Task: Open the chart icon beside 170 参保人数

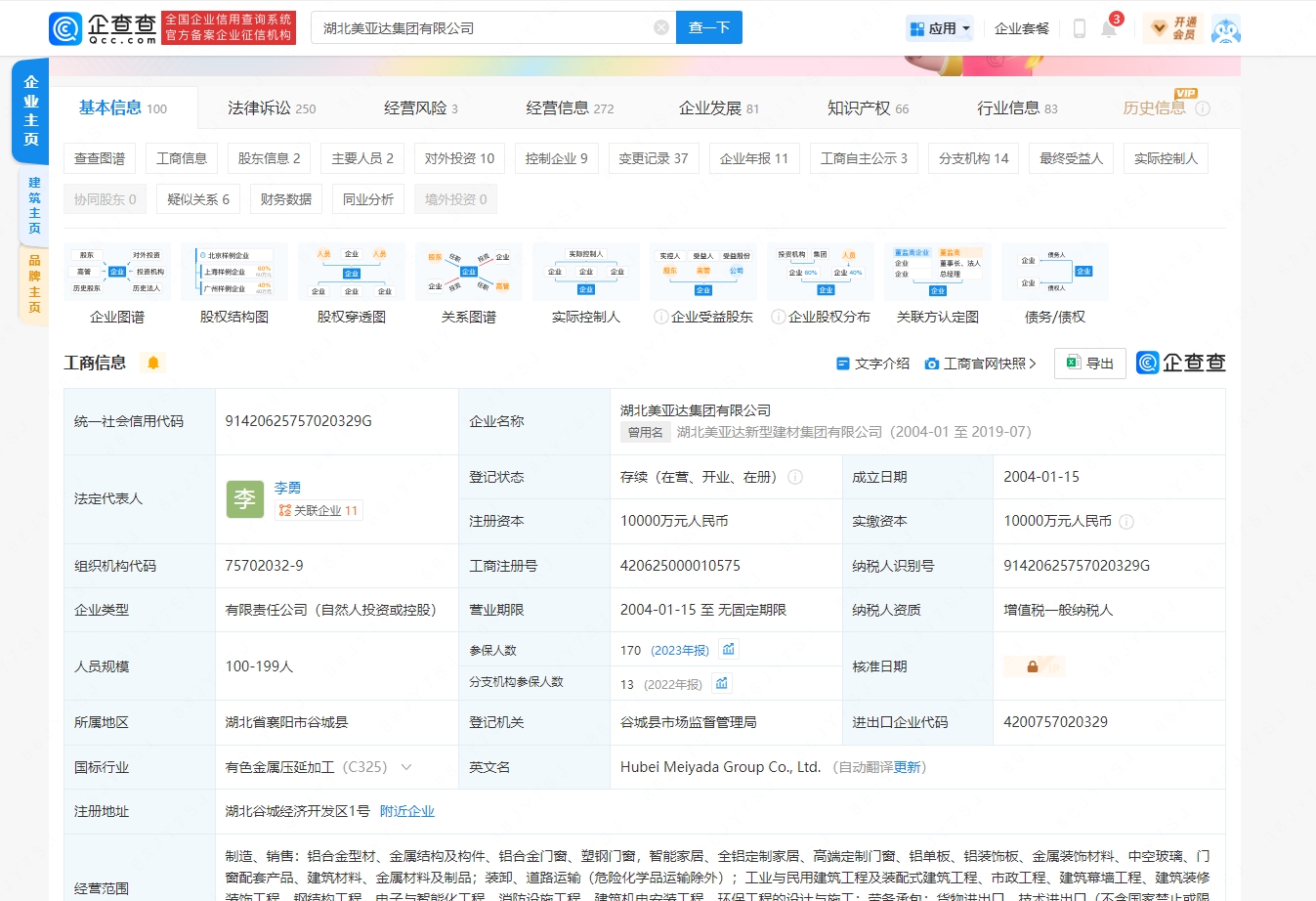Action: pos(729,649)
